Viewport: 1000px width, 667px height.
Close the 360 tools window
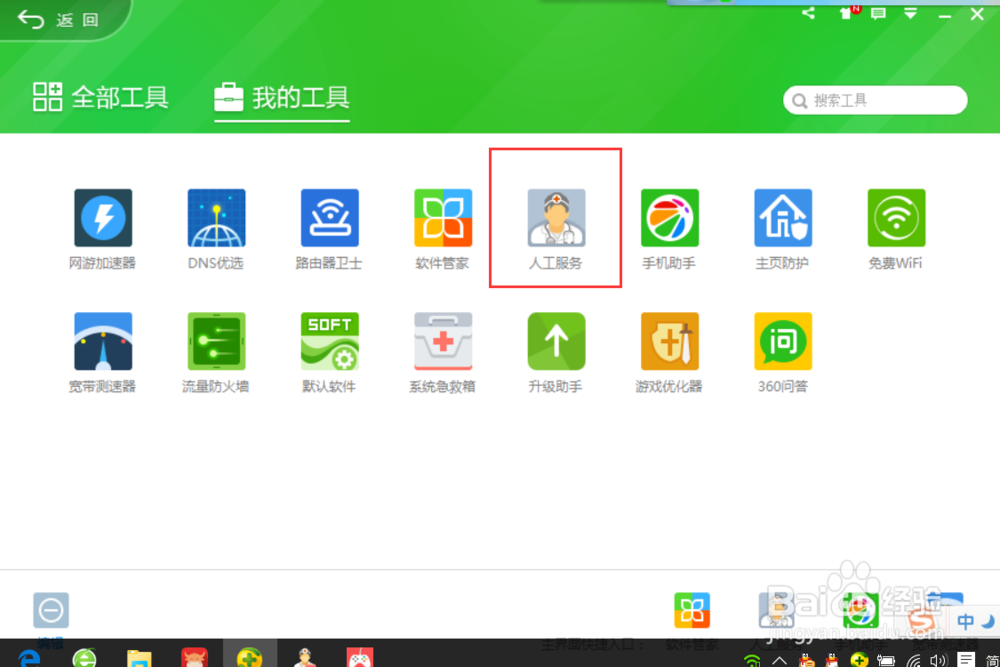point(977,13)
